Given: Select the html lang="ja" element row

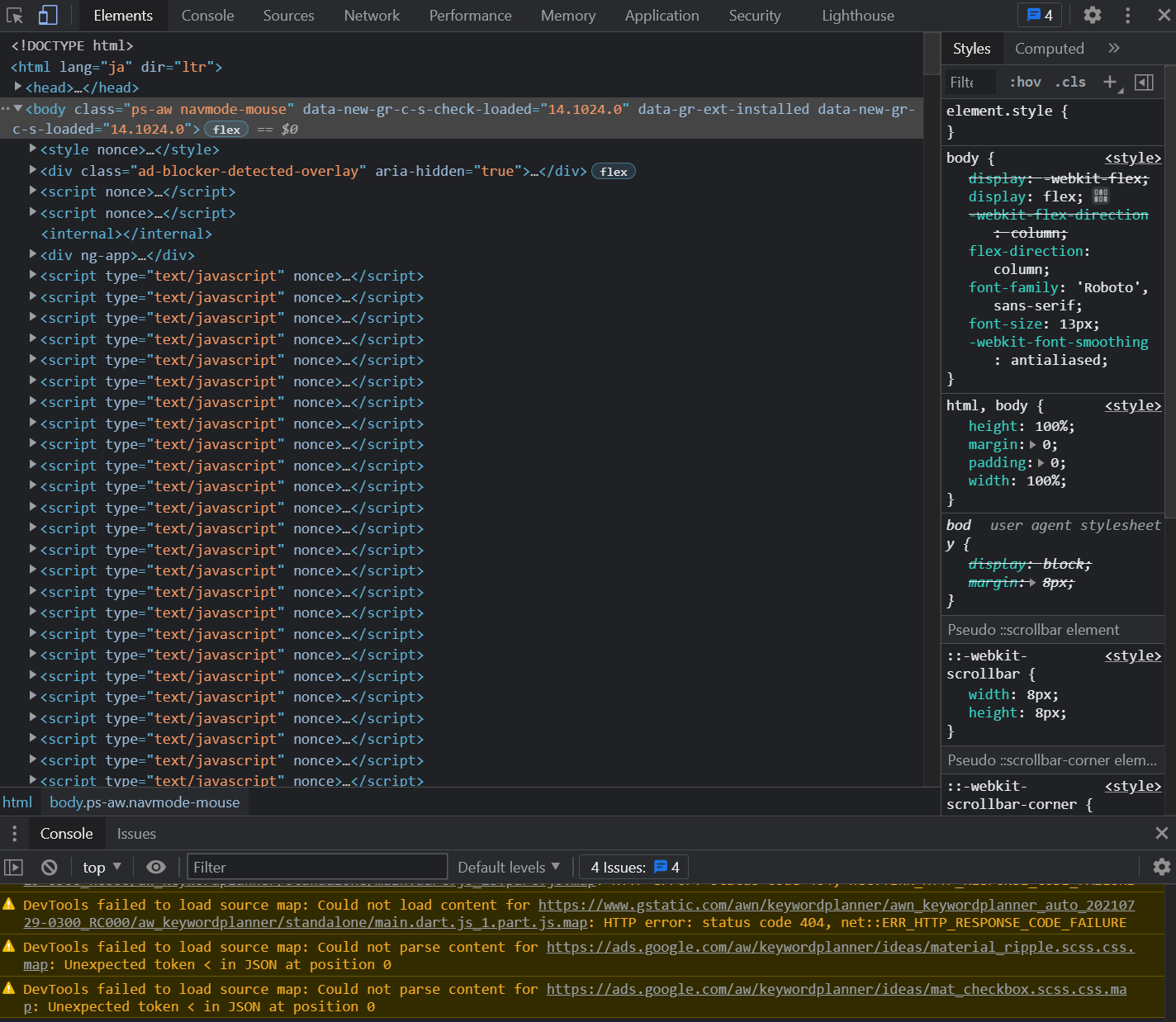Looking at the screenshot, I should click(116, 67).
